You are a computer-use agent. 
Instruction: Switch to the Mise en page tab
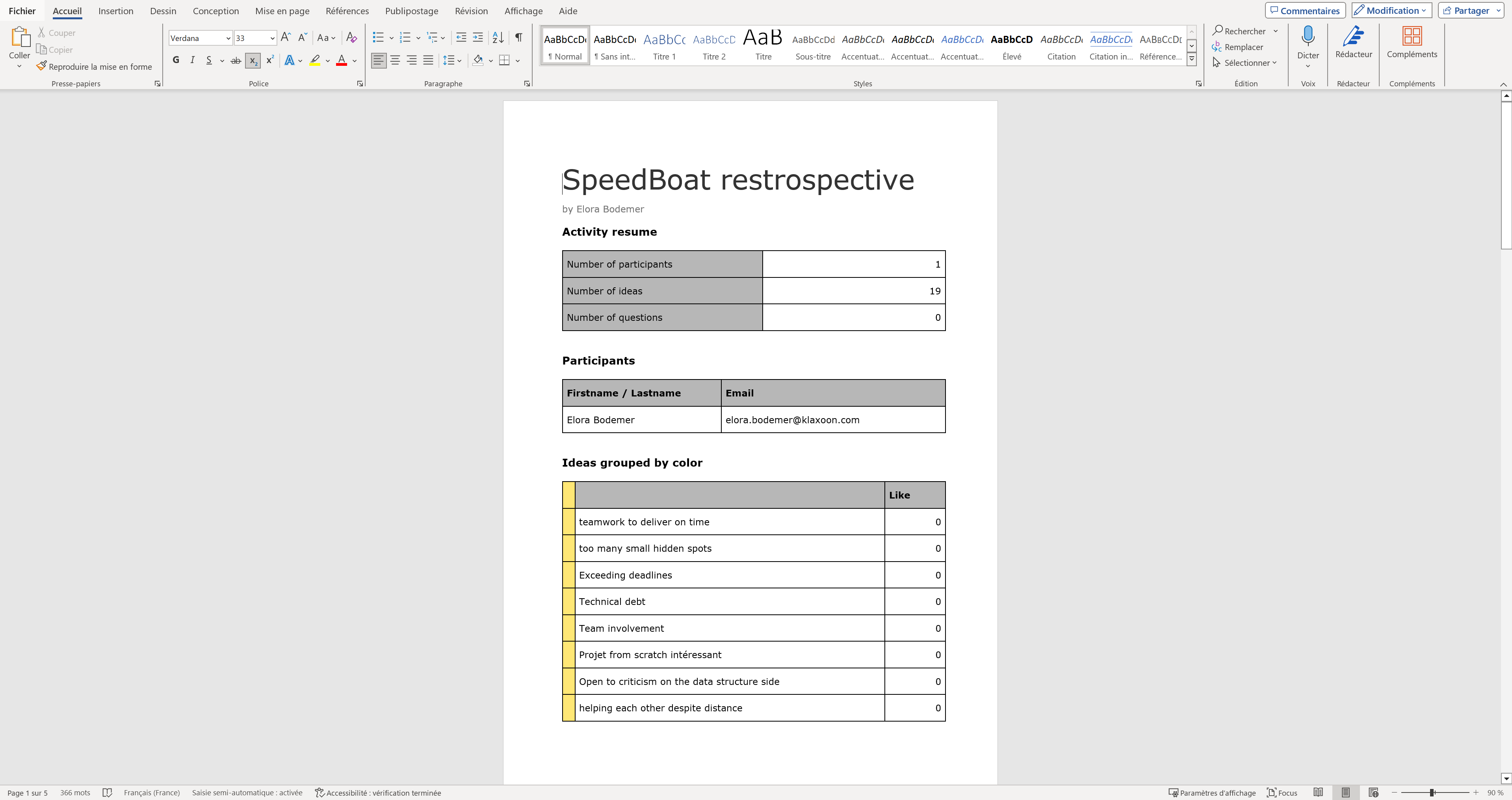coord(282,11)
